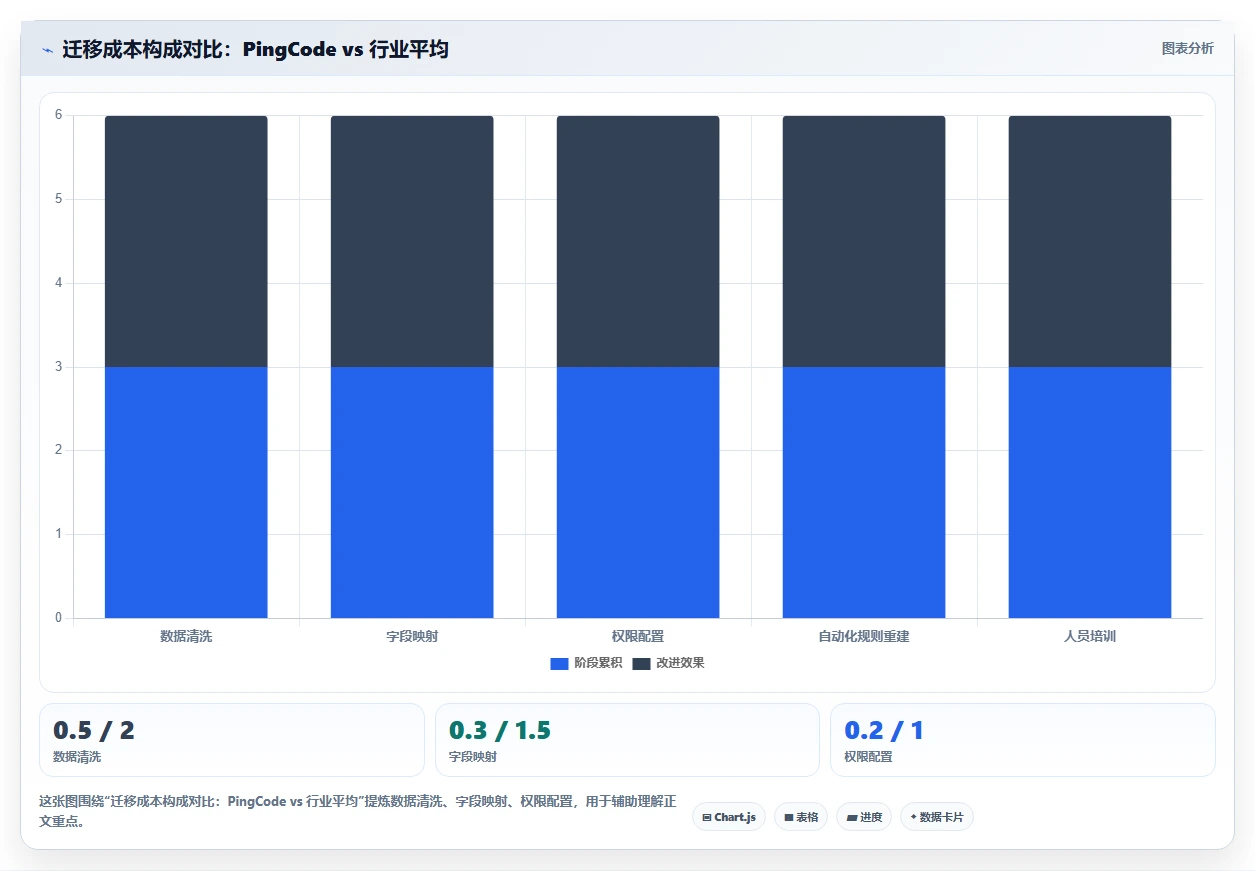Click the 自动化规则重建 dark bar segment
This screenshot has width=1255, height=871.
[x=864, y=241]
